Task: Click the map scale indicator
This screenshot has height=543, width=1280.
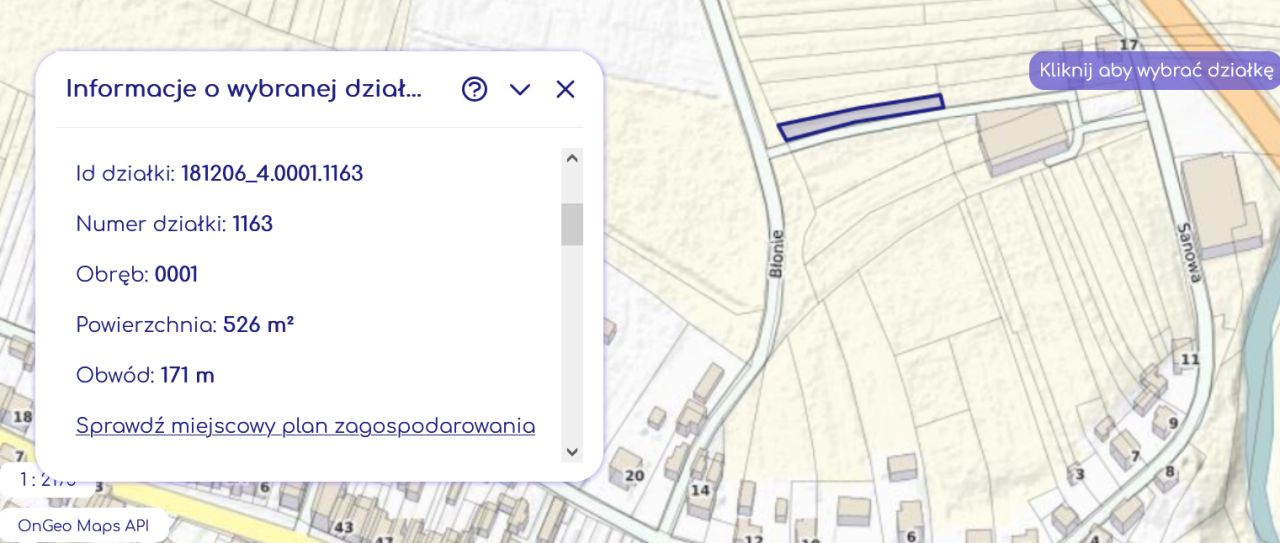Action: pos(48,480)
